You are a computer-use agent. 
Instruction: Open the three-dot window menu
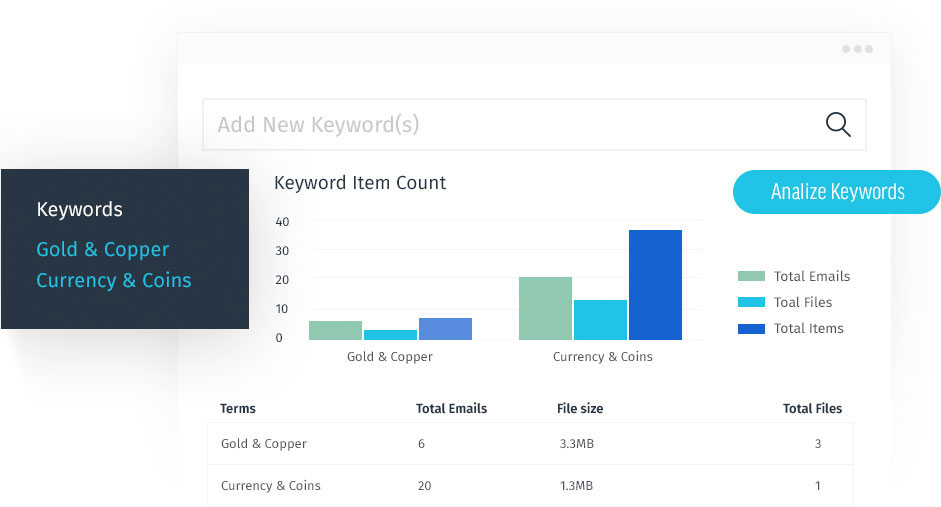(x=857, y=49)
